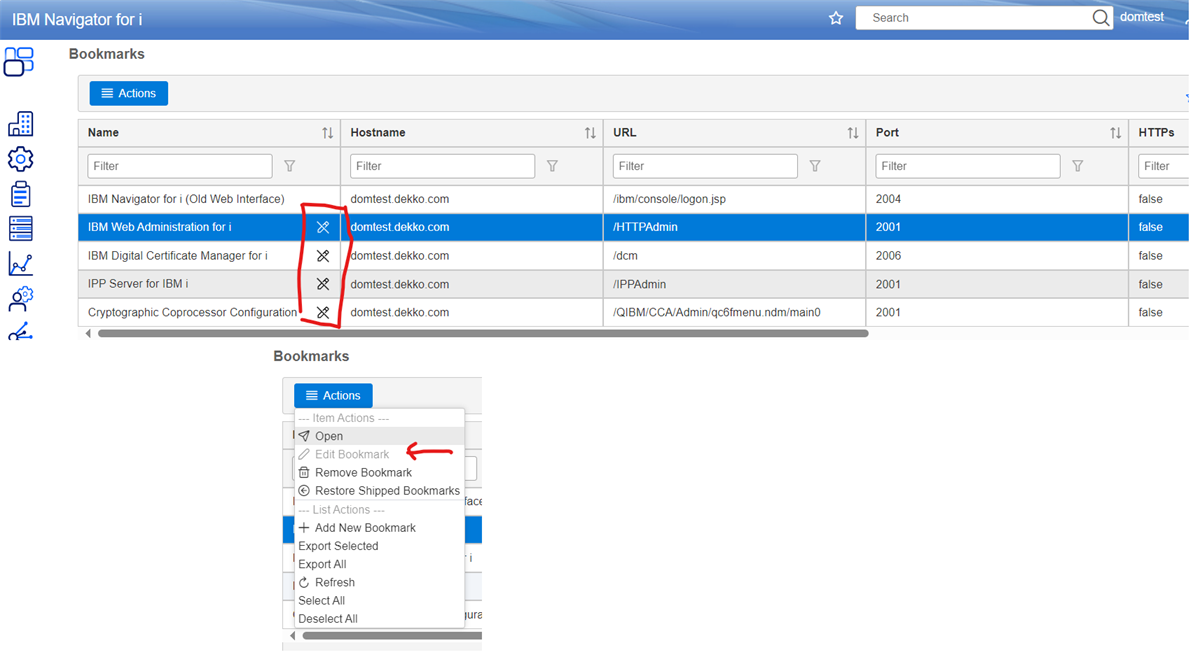Click the line chart sidebar icon
The image size is (1200, 664).
20,264
